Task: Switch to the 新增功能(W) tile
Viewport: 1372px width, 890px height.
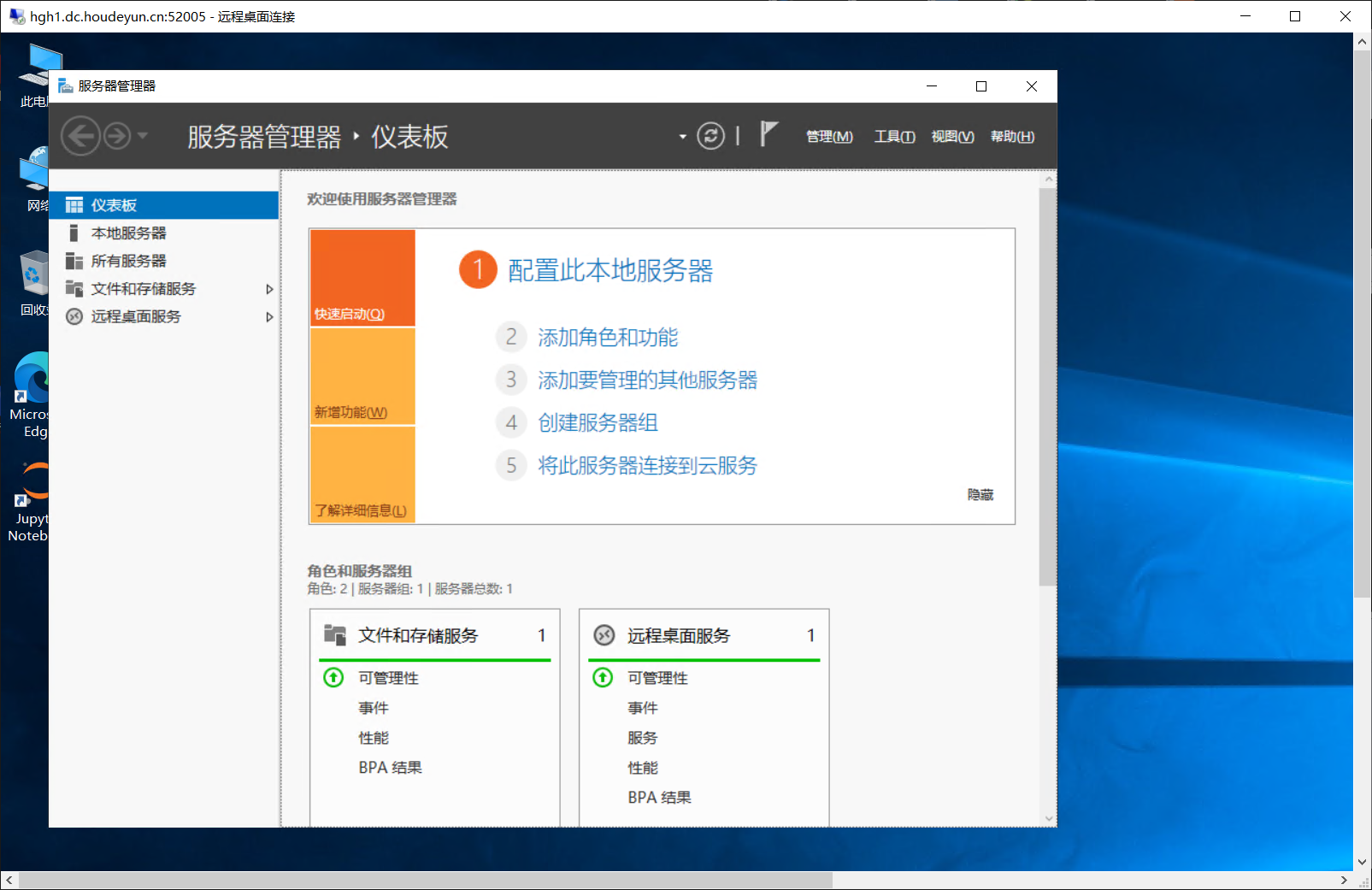Action: [362, 376]
